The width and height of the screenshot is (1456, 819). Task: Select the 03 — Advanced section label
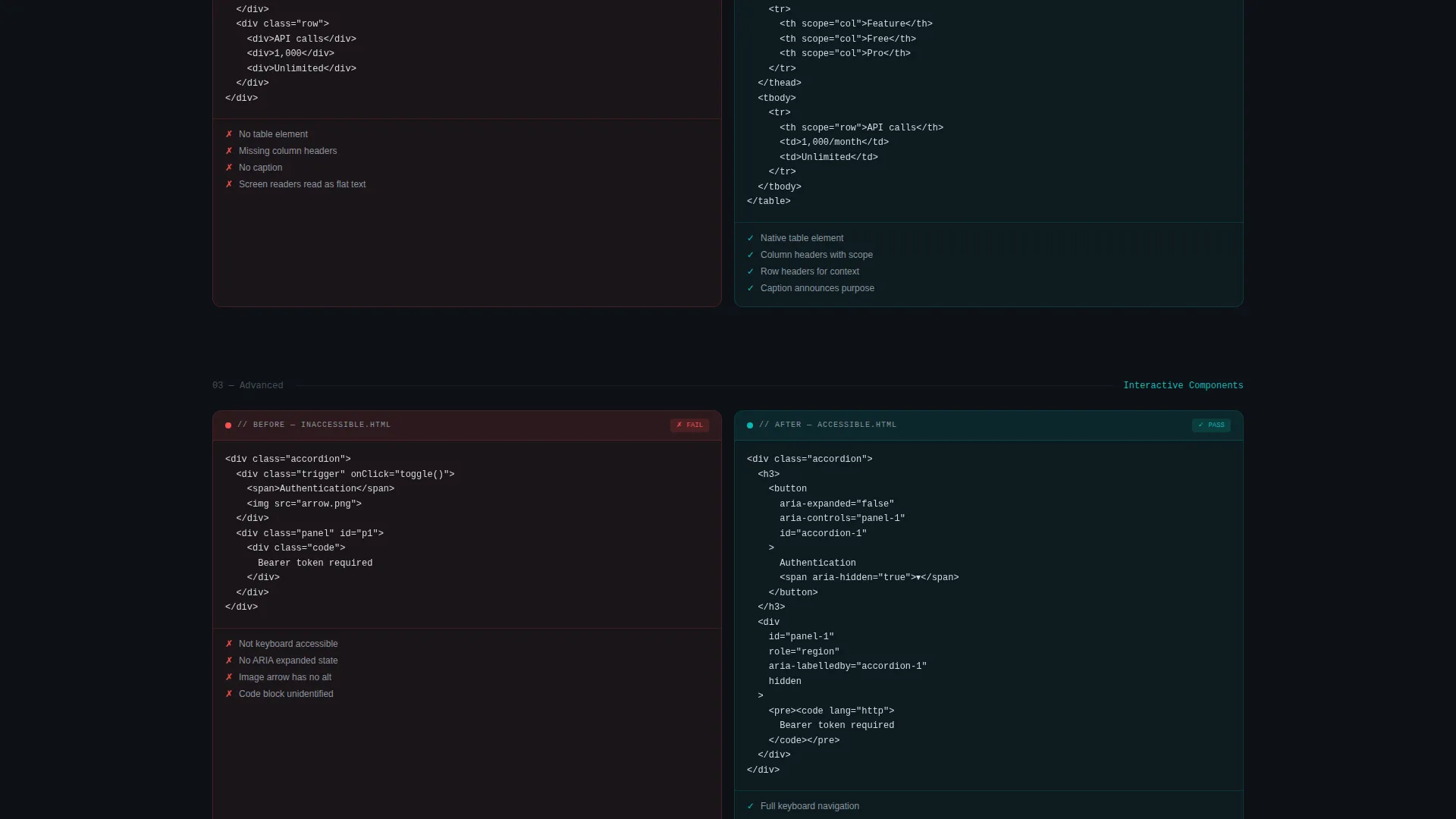pyautogui.click(x=248, y=385)
